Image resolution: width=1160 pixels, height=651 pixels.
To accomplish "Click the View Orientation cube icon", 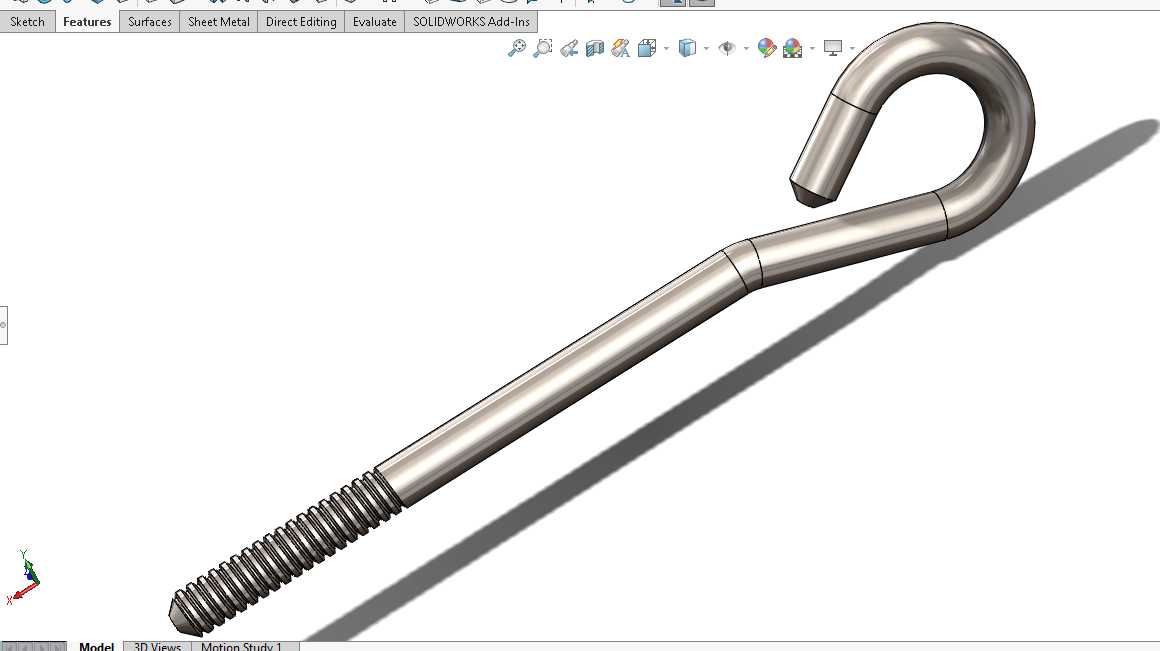I will (x=647, y=48).
